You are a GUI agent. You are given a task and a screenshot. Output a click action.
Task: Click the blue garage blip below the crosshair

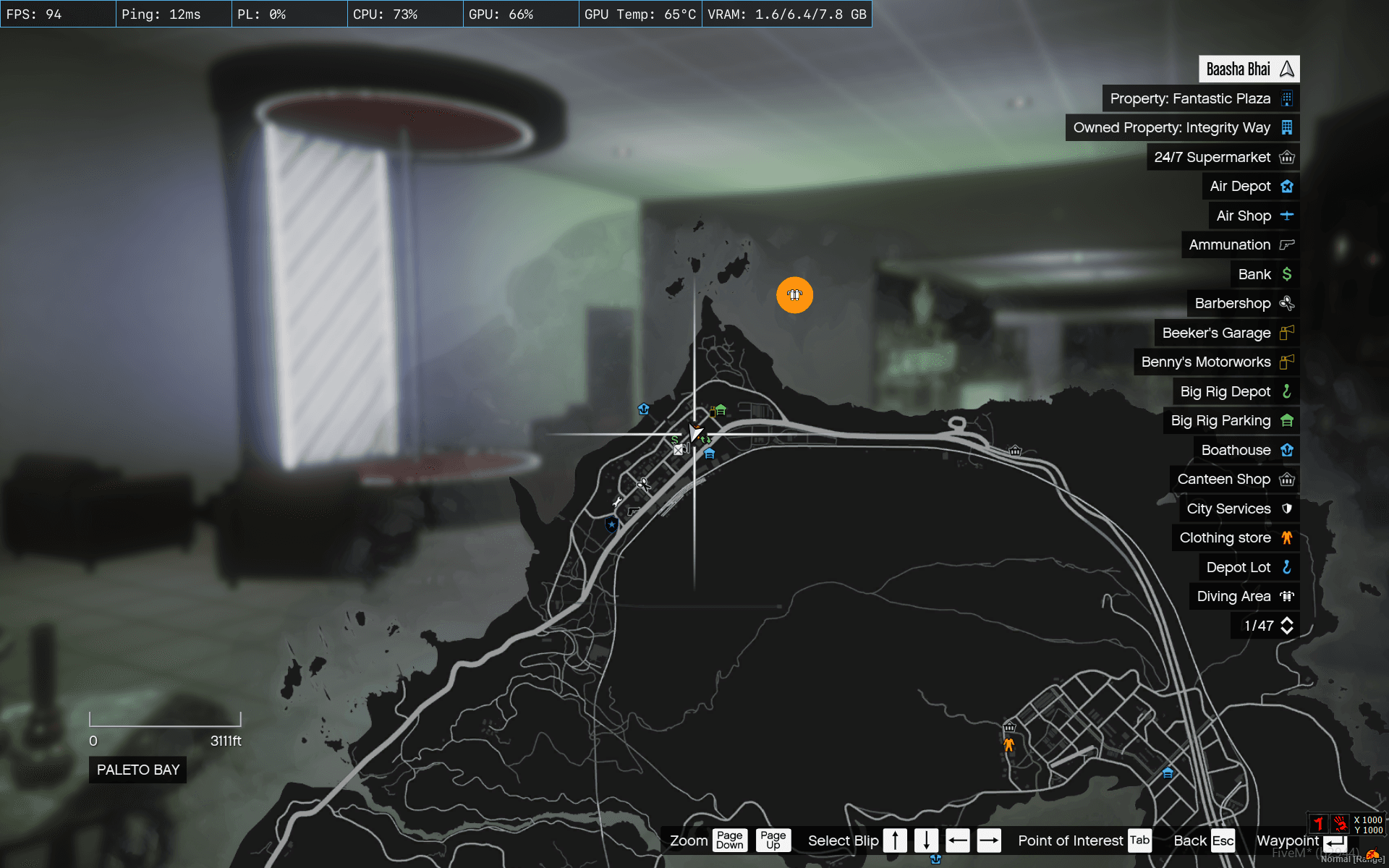tap(709, 454)
